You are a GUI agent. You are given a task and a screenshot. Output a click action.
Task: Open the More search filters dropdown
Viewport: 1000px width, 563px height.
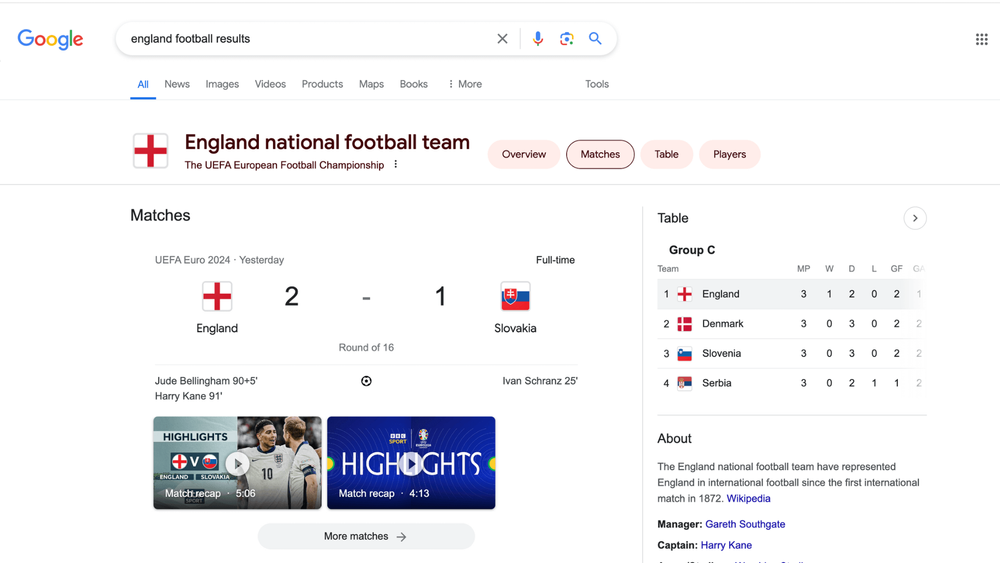[x=465, y=84]
